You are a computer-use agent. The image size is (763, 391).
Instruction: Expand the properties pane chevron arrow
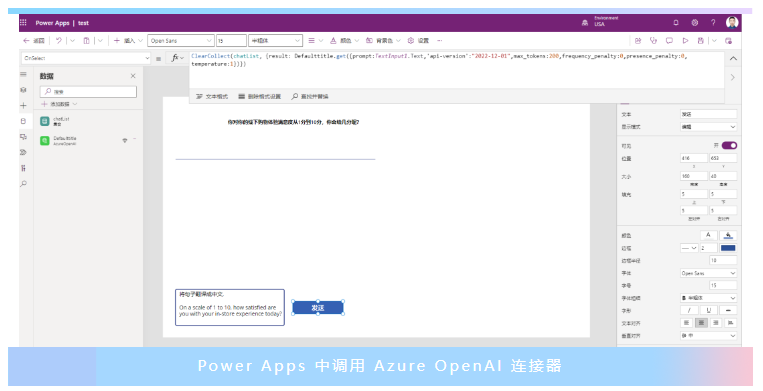click(733, 78)
